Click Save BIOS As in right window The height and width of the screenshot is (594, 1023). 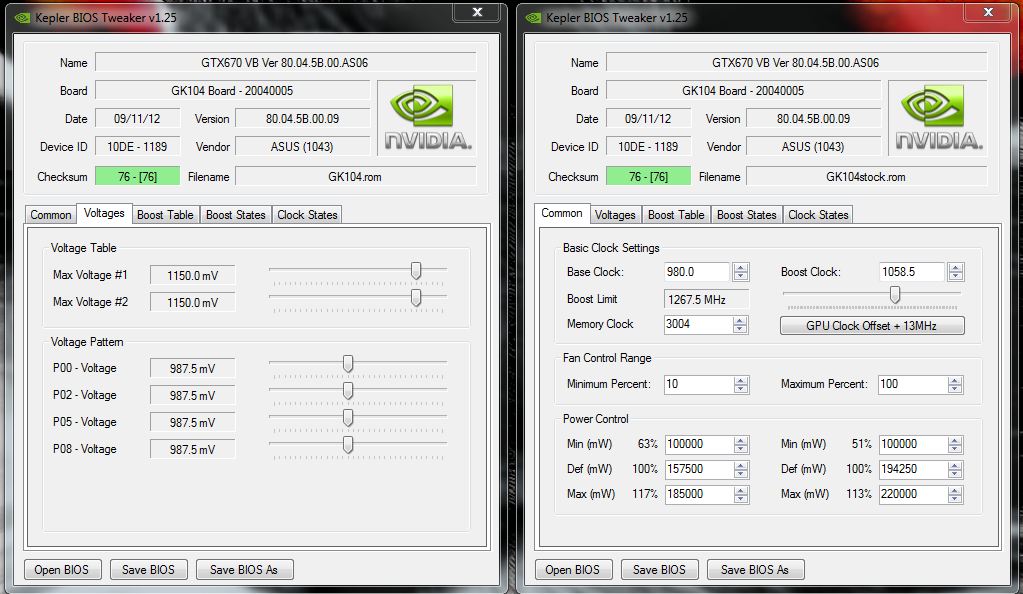pyautogui.click(x=755, y=570)
